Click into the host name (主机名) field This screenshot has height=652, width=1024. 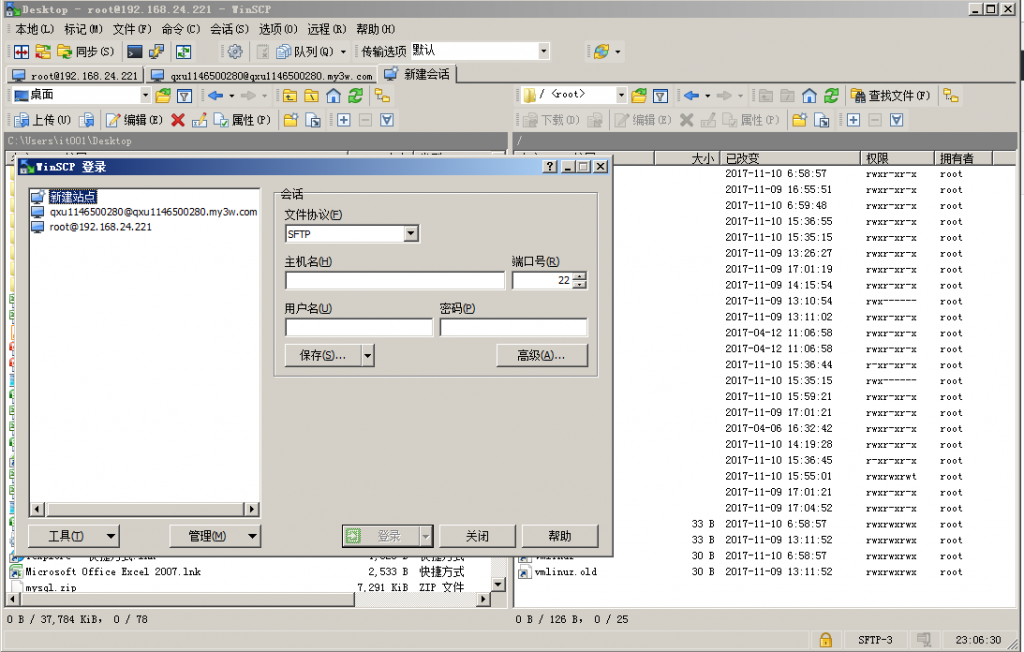coord(394,280)
